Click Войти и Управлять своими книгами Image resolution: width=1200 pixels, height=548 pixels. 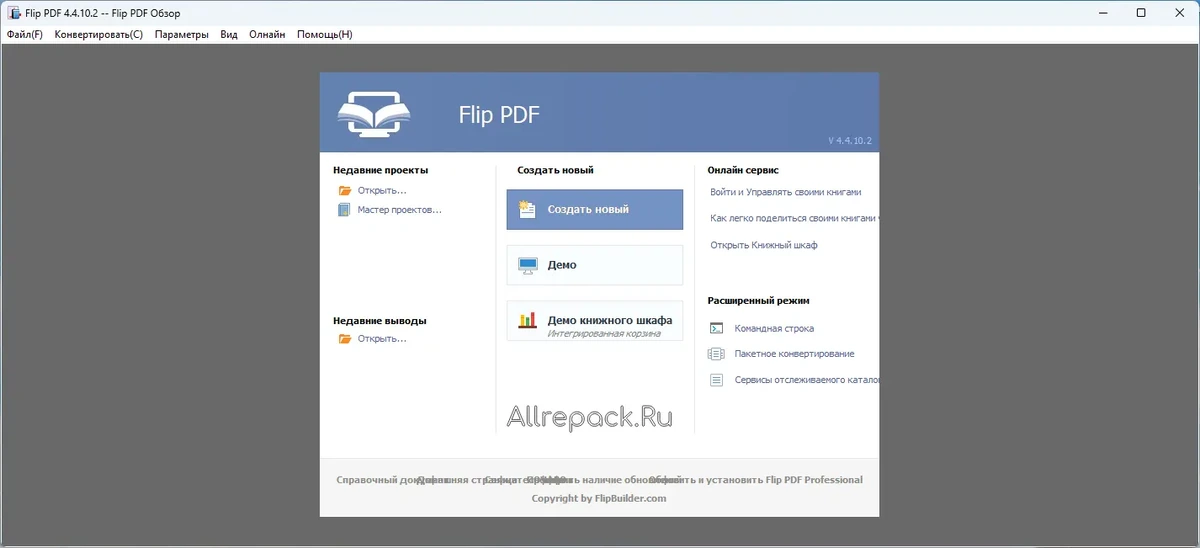(x=786, y=192)
